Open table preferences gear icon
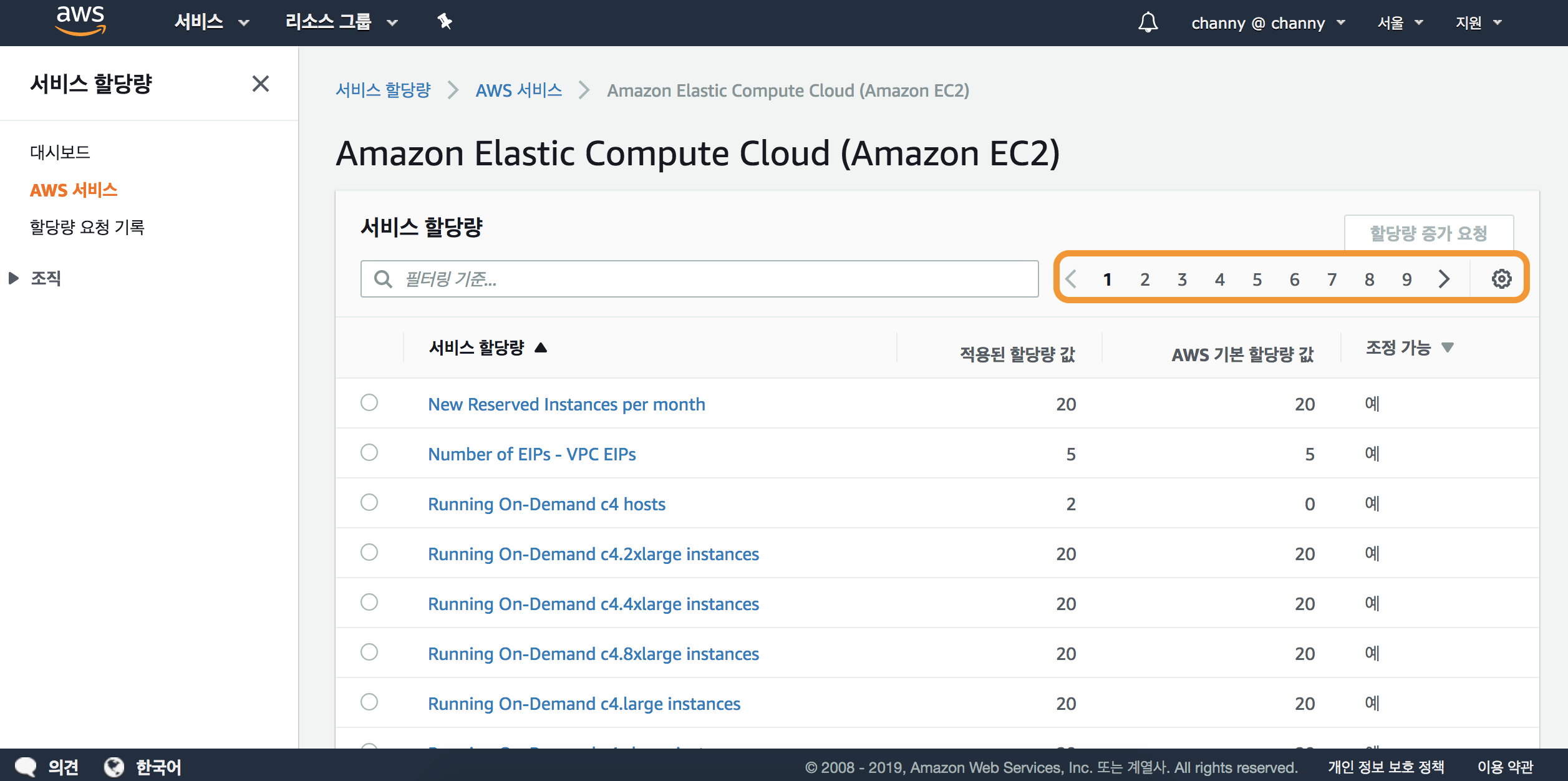 [x=1501, y=279]
